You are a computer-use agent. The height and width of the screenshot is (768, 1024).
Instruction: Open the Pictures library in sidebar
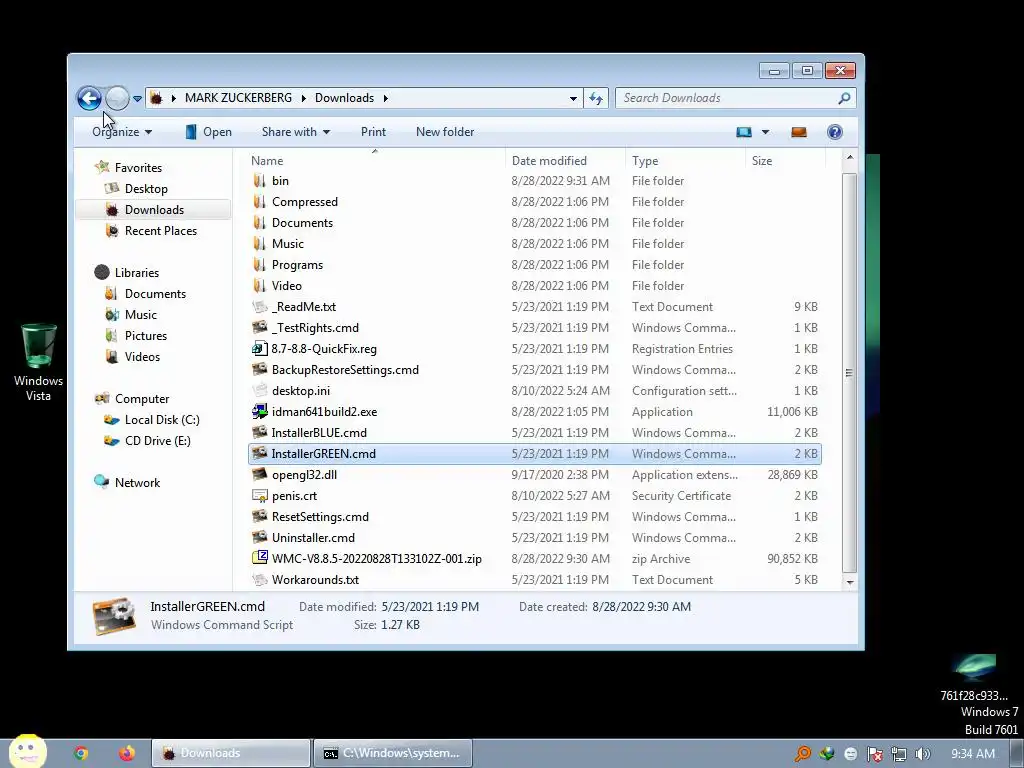pos(146,336)
